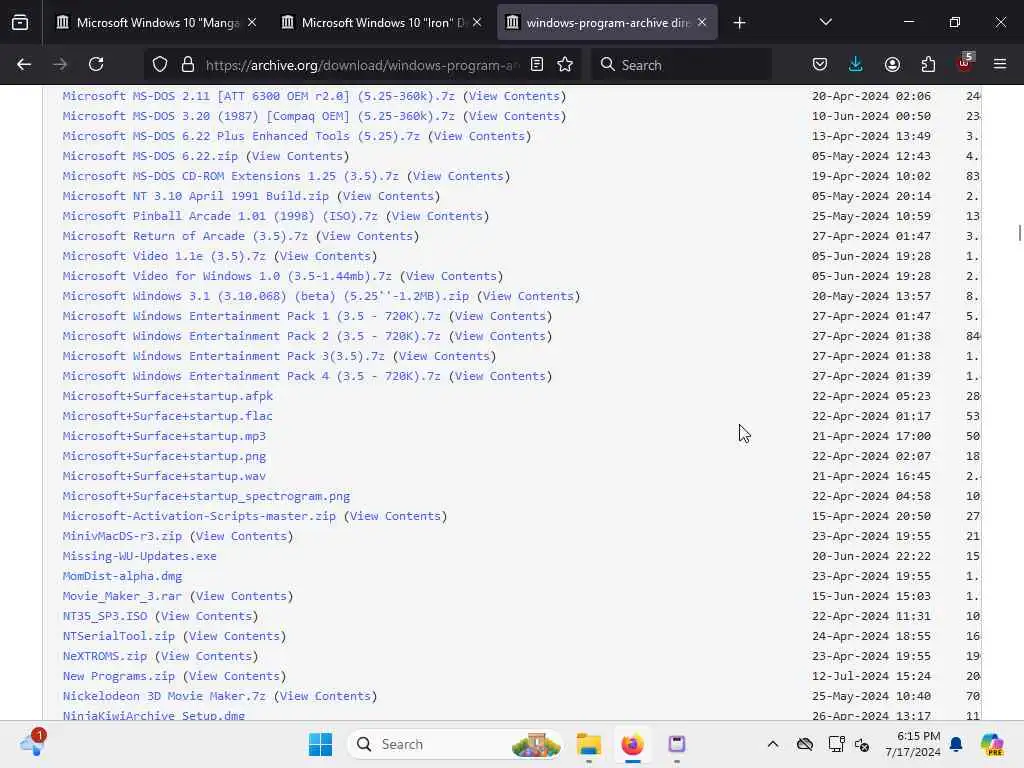Open a new browser tab
Image resolution: width=1024 pixels, height=768 pixels.
pyautogui.click(x=739, y=23)
